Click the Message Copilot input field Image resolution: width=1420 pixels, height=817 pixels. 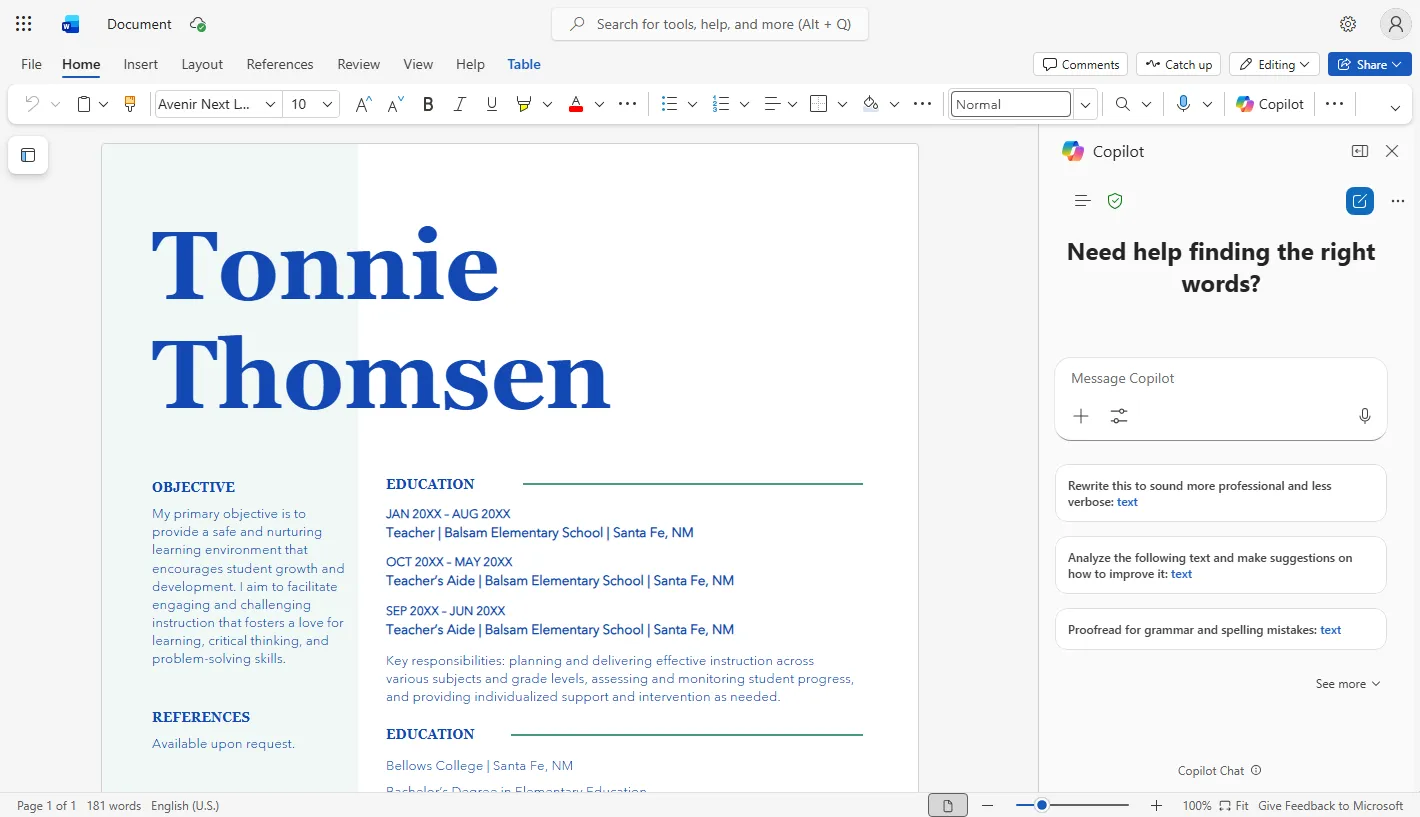point(1220,378)
